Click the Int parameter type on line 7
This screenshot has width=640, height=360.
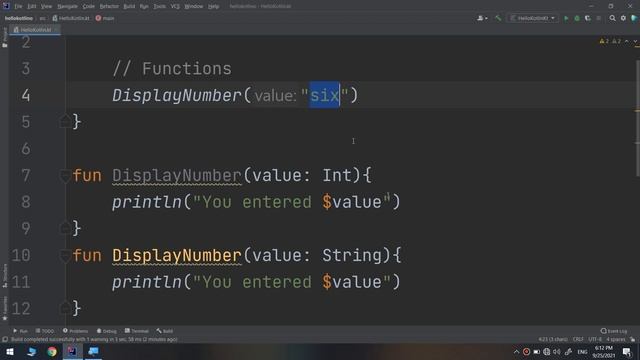point(337,176)
